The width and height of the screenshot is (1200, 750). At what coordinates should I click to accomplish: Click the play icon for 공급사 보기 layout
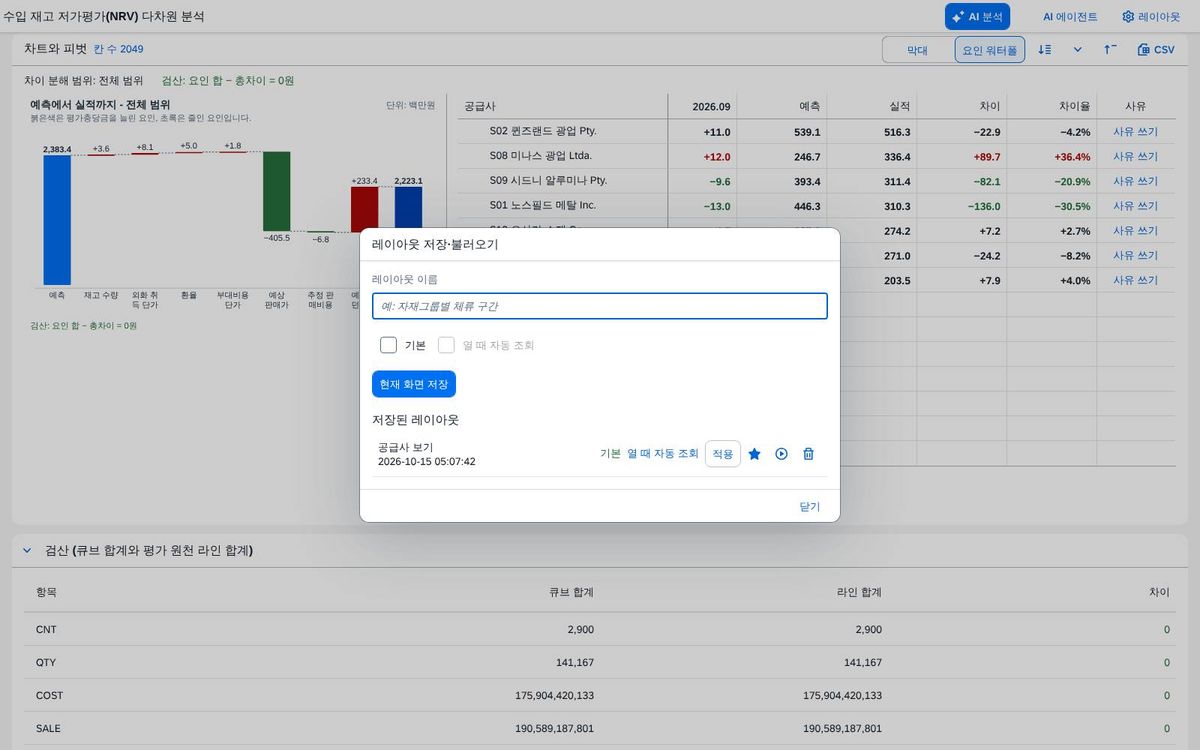point(782,454)
